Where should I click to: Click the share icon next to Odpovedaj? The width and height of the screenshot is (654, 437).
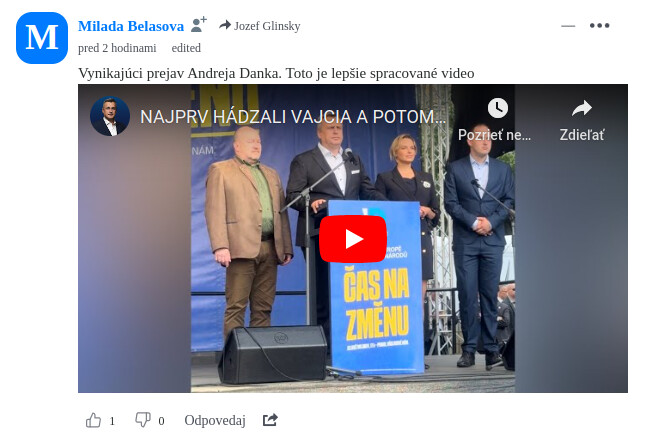[x=270, y=419]
